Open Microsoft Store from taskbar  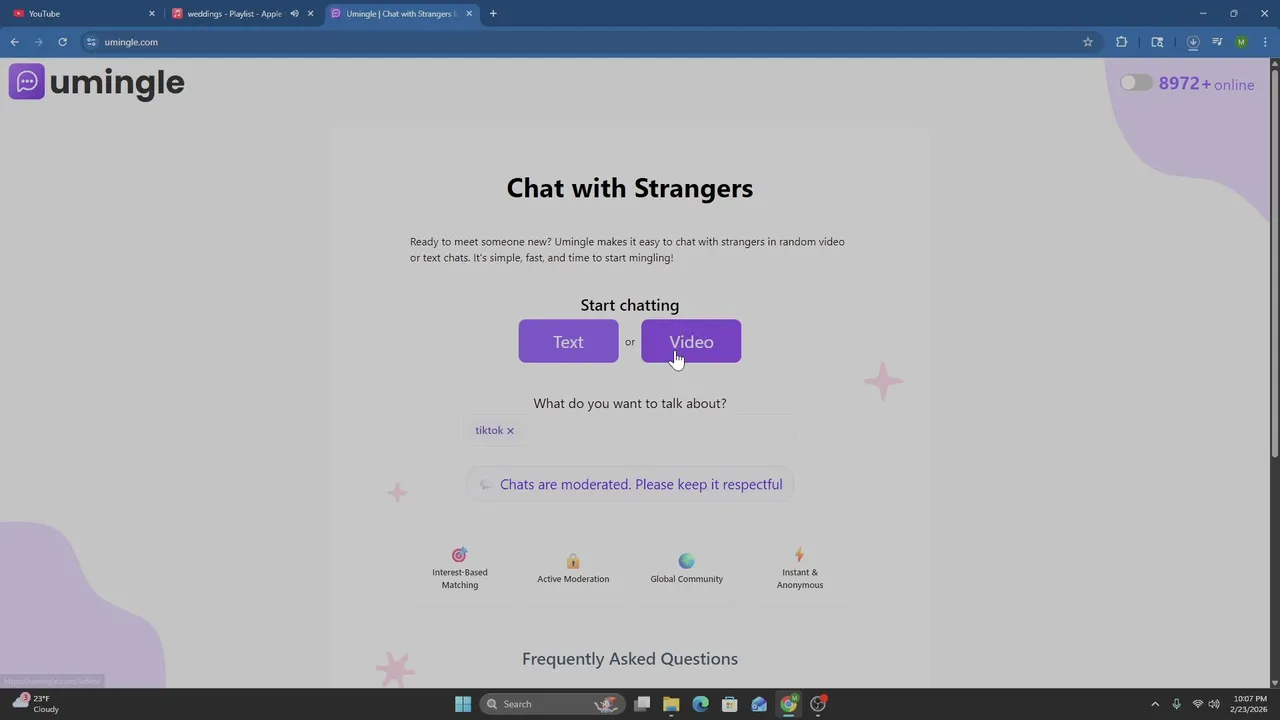[x=730, y=704]
